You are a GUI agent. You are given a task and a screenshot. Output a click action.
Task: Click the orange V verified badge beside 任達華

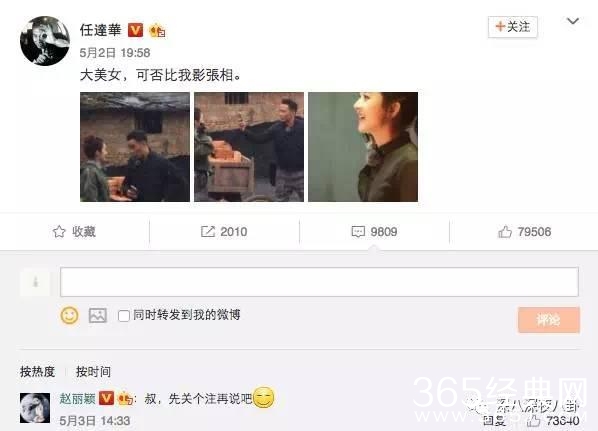(x=135, y=30)
